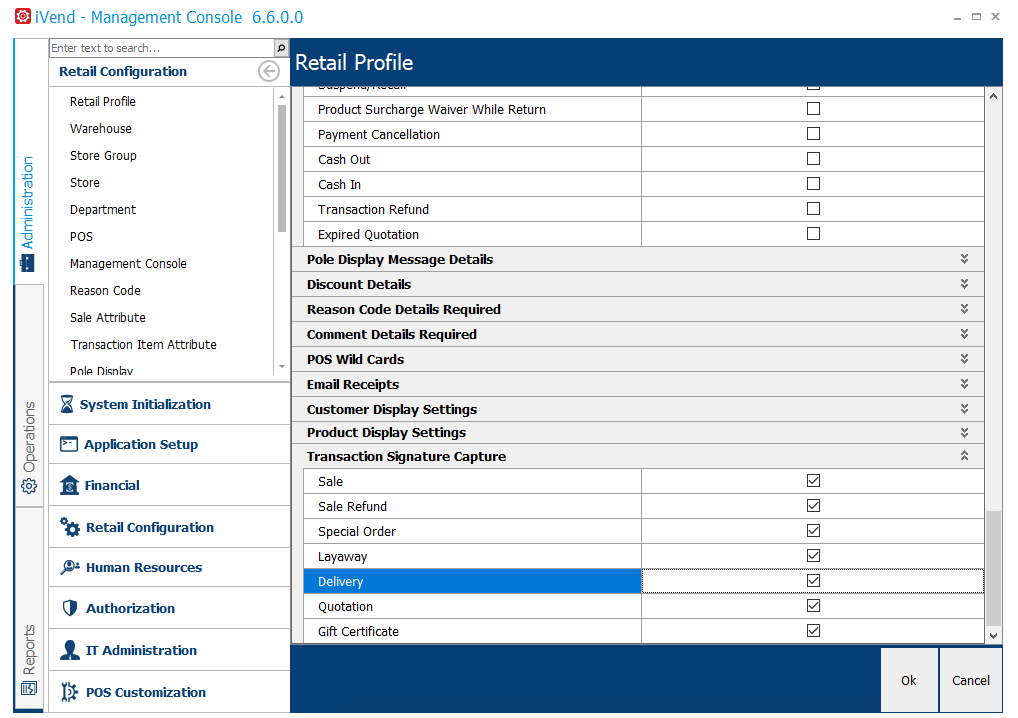The height and width of the screenshot is (718, 1018).
Task: Click the Enter text to search field
Action: pos(162,48)
